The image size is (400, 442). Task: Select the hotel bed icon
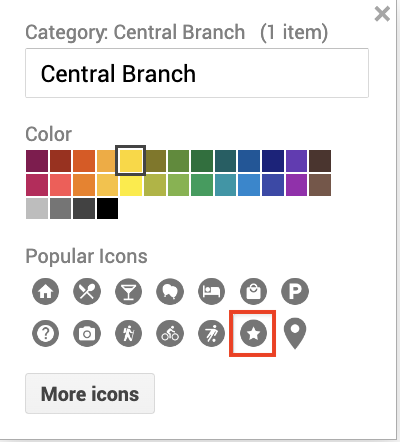212,291
